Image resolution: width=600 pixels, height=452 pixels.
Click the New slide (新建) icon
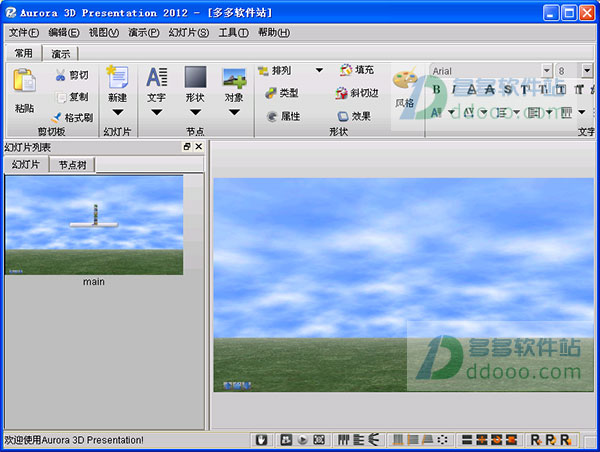click(117, 77)
